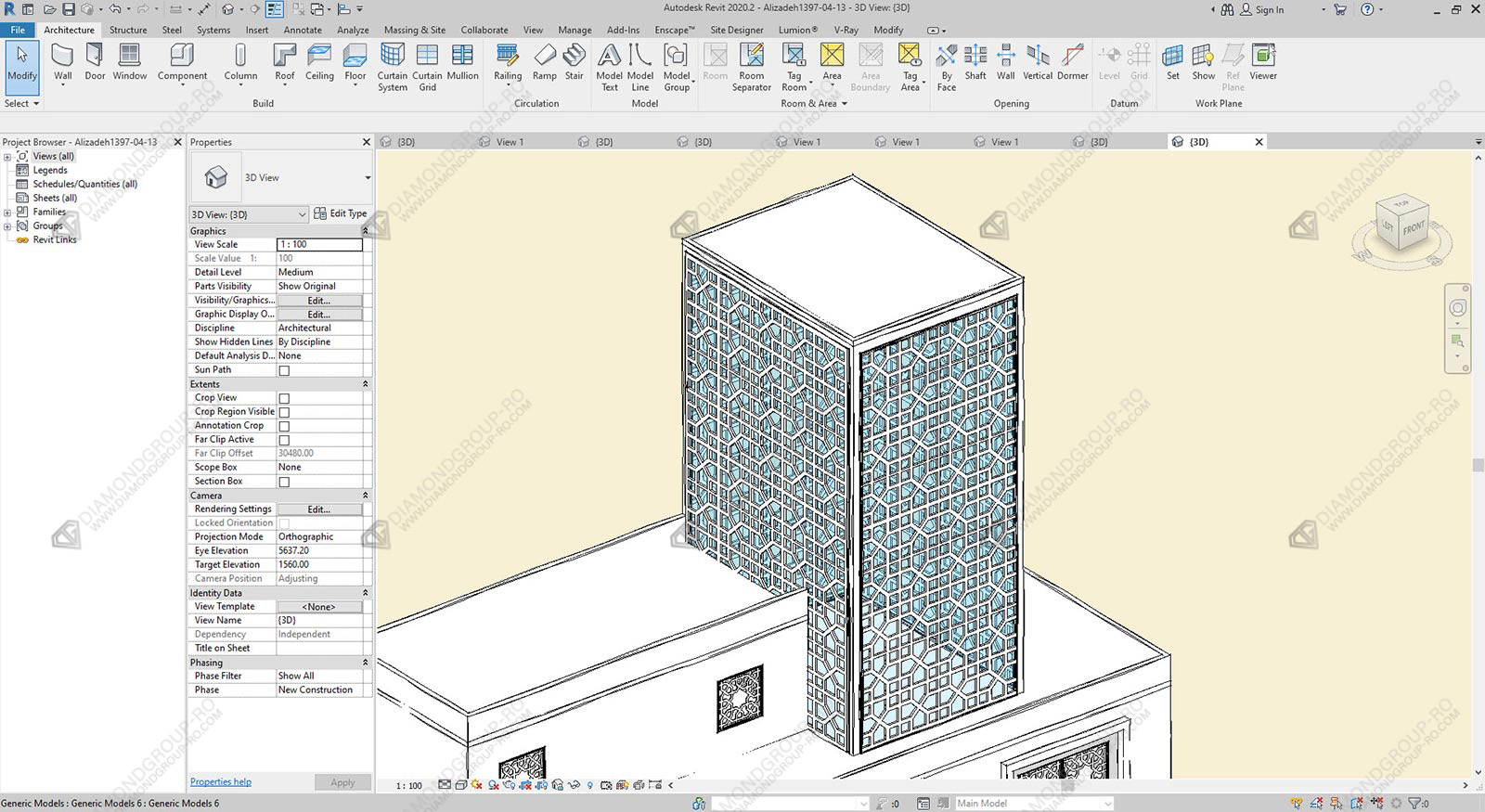Click the View Scale input field
Screen dimensions: 1485x812
[320, 245]
